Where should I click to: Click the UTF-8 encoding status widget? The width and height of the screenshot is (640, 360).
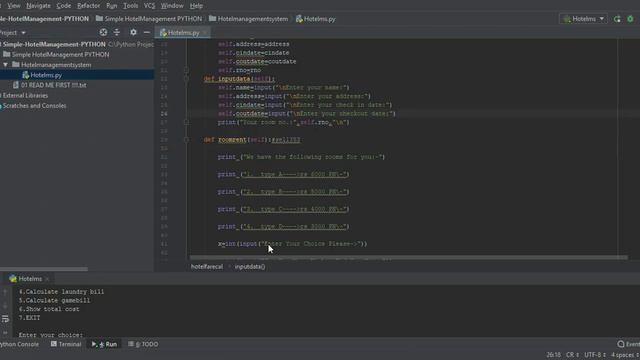coord(595,355)
